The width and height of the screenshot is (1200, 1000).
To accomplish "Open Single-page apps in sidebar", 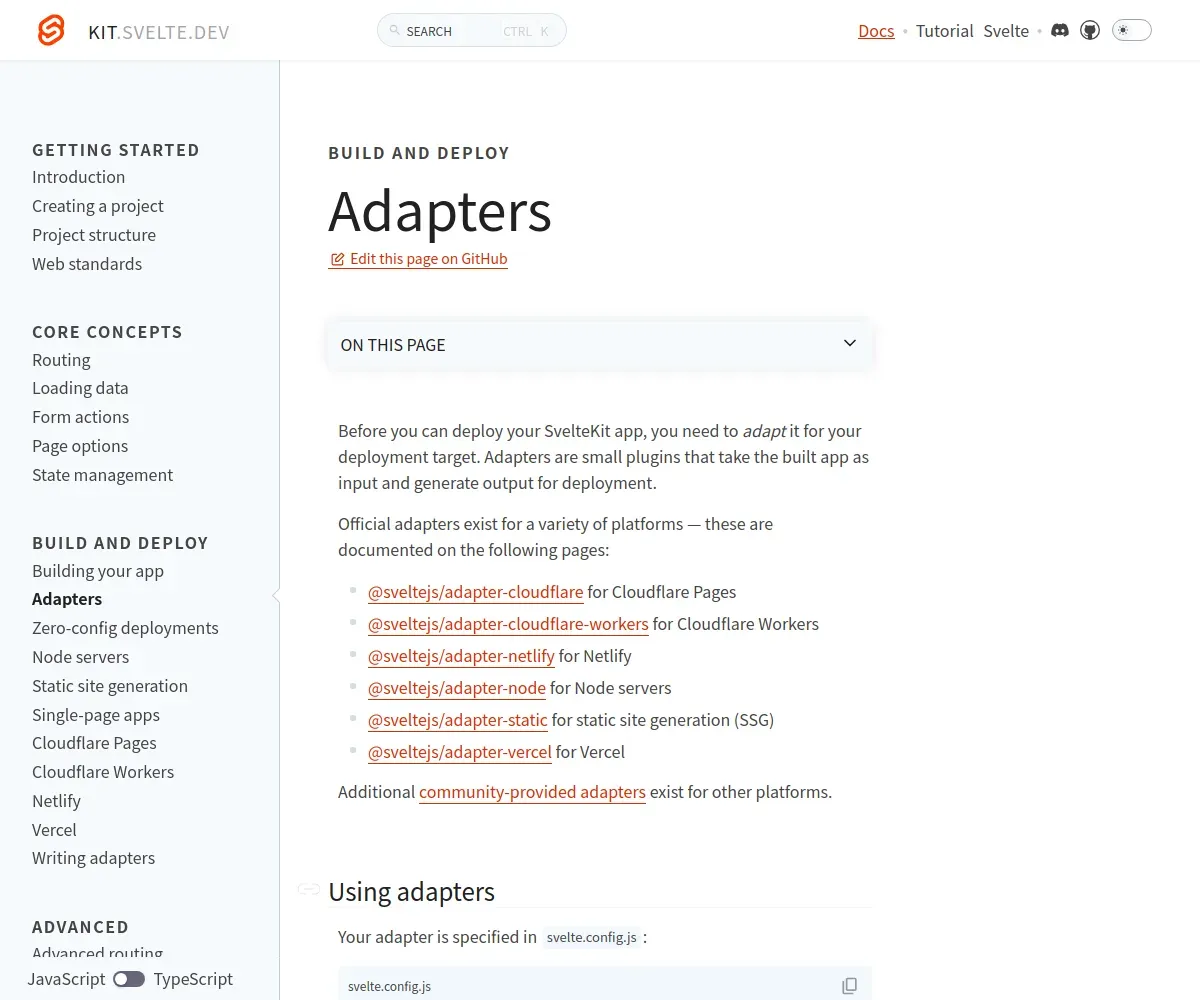I will tap(96, 715).
